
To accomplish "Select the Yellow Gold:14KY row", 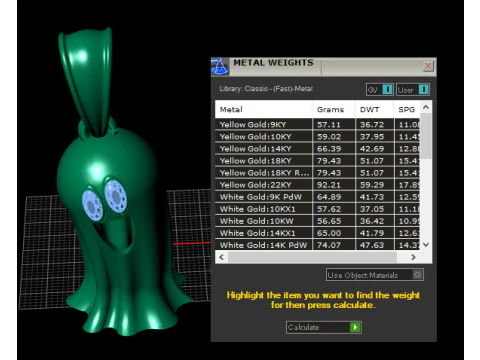I will point(317,148).
